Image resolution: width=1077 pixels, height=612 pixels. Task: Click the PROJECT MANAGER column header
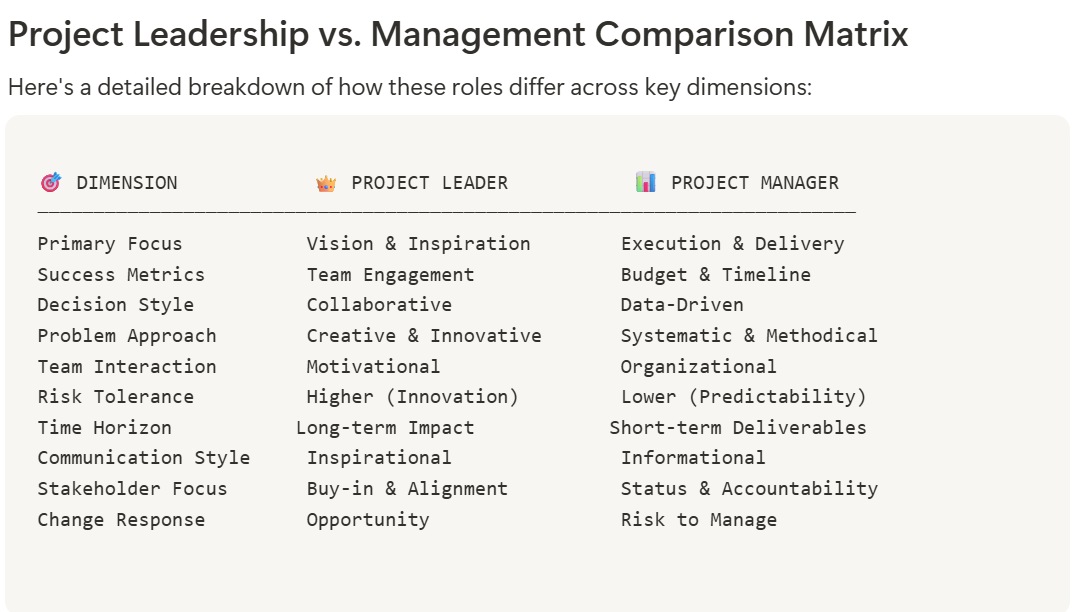[754, 183]
